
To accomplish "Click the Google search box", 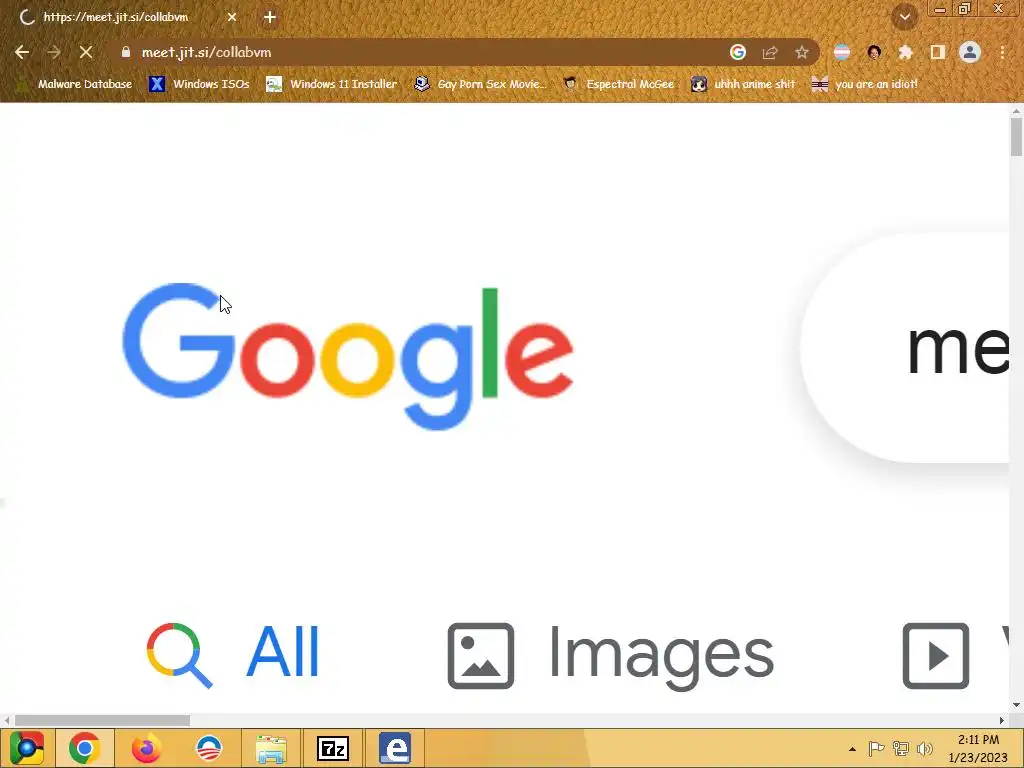I will [x=905, y=348].
